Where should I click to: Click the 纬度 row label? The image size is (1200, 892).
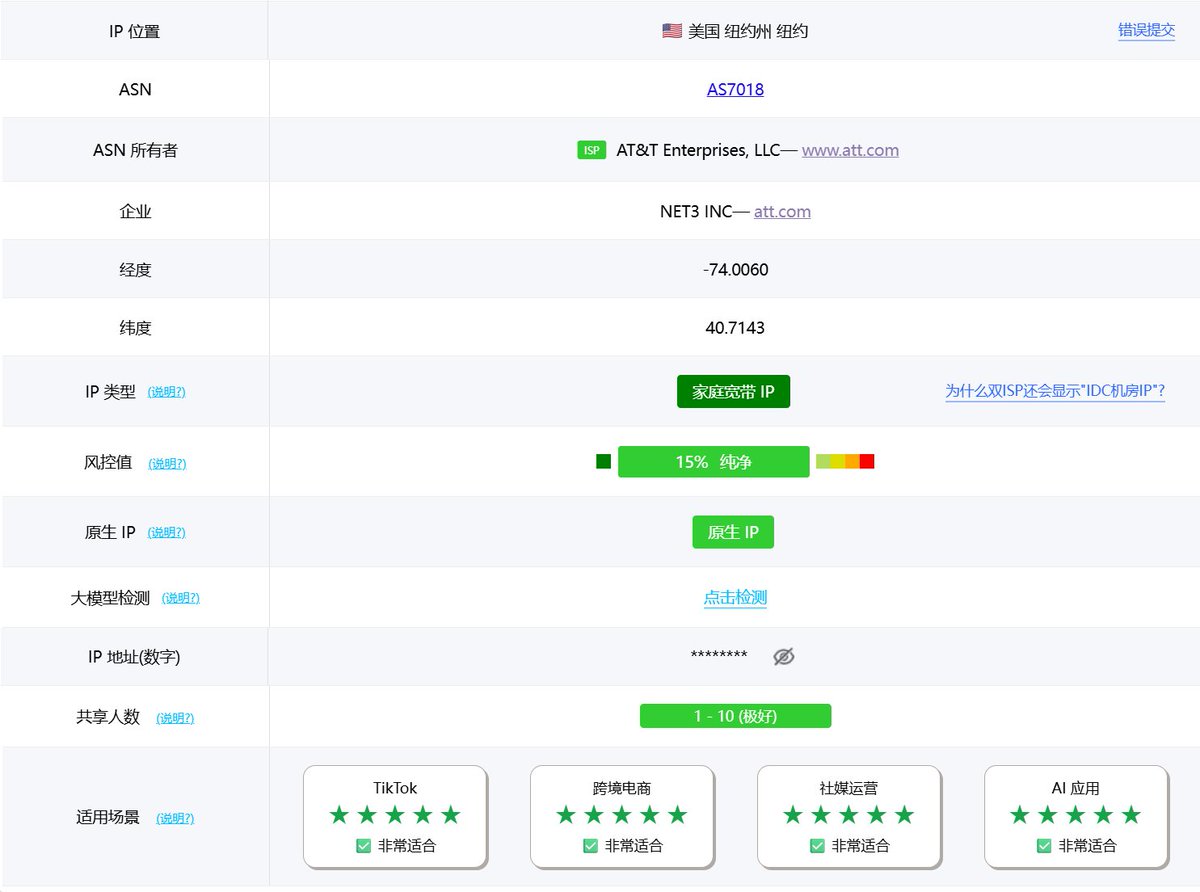pyautogui.click(x=135, y=328)
